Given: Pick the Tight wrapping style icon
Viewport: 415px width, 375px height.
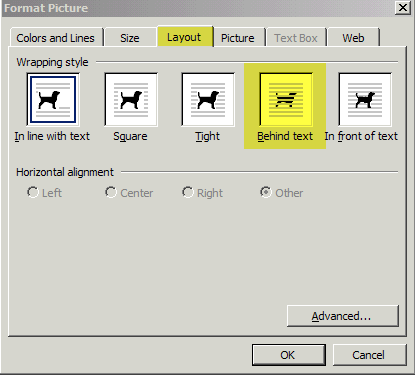Looking at the screenshot, I should [208, 99].
